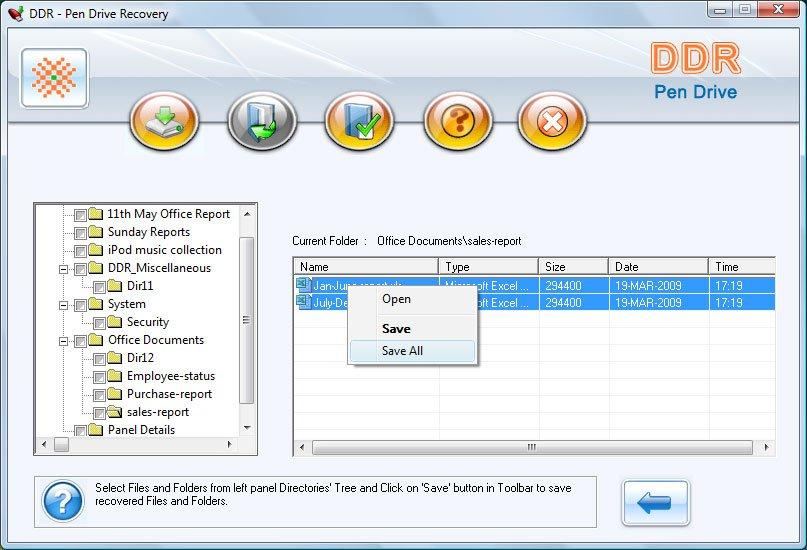Sort by the Size column header
Image resolution: width=807 pixels, height=550 pixels.
click(x=573, y=267)
